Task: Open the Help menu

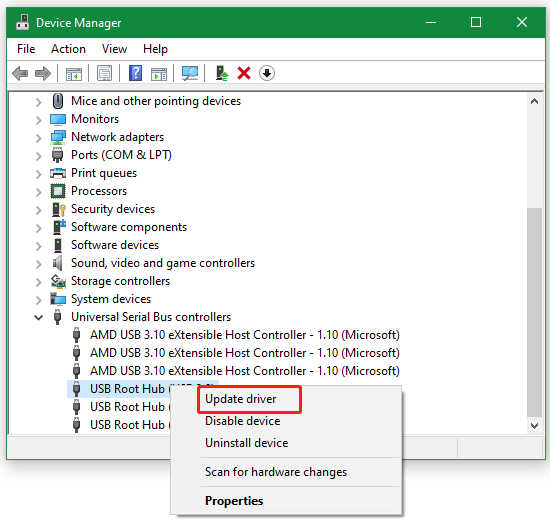Action: pos(155,49)
